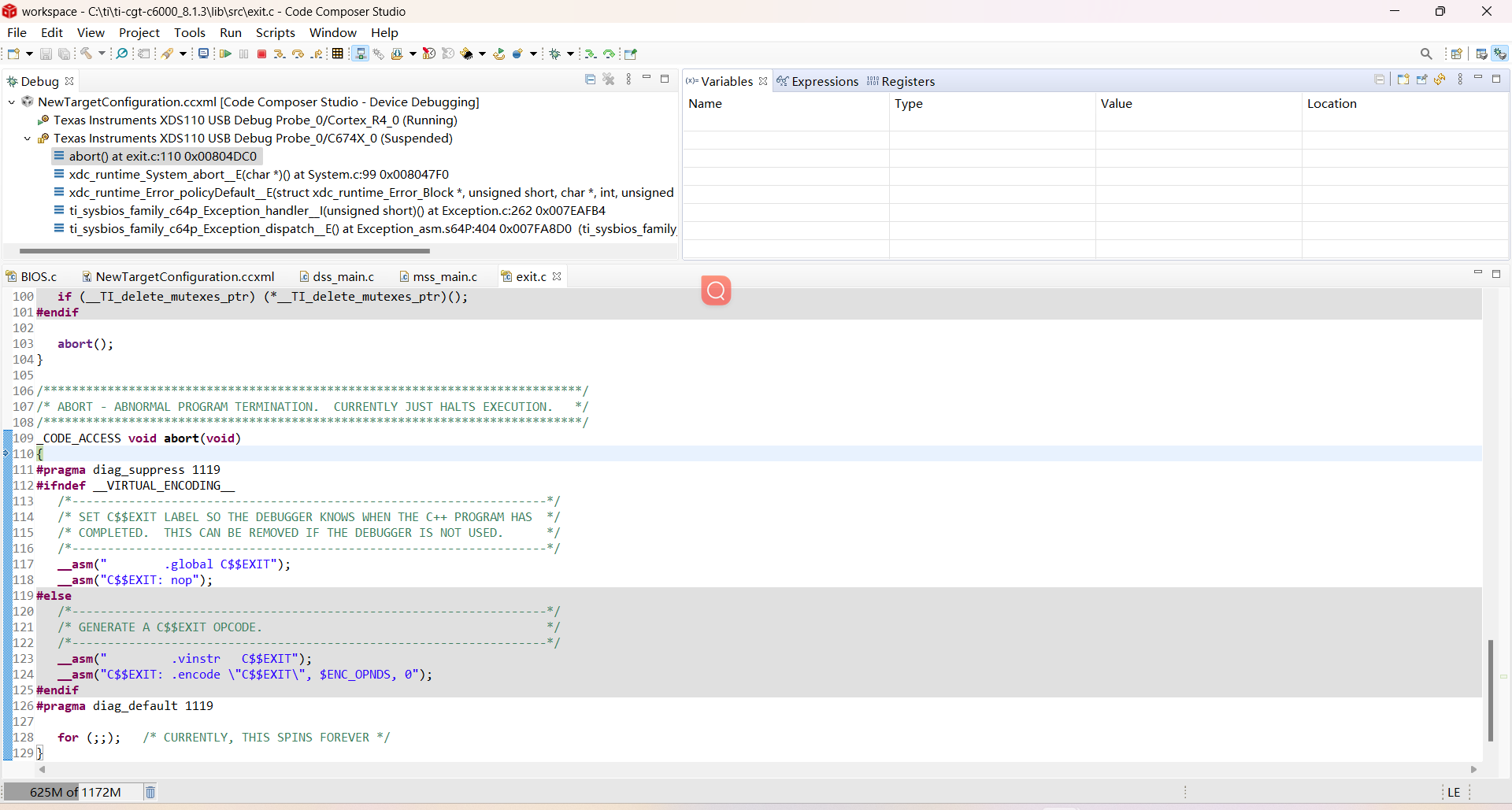Select the xdc_runtime_System_abort__E stack frame
Image resolution: width=1512 pixels, height=810 pixels.
(251, 175)
